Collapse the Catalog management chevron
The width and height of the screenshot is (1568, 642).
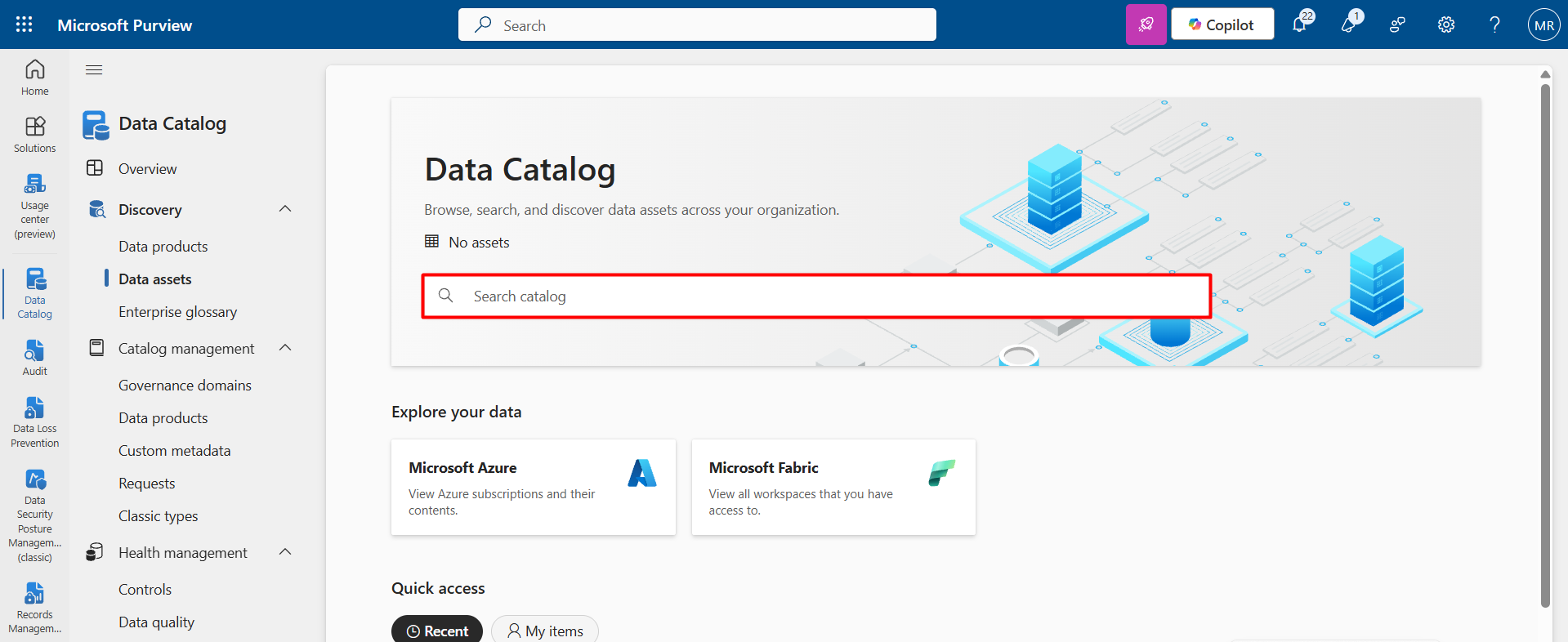[x=285, y=348]
